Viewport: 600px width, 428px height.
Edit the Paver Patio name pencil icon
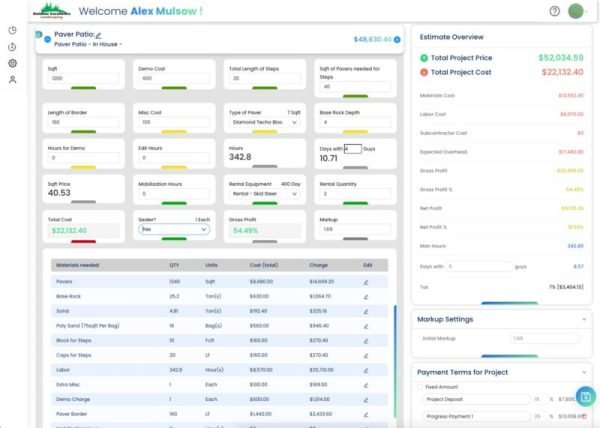98,35
